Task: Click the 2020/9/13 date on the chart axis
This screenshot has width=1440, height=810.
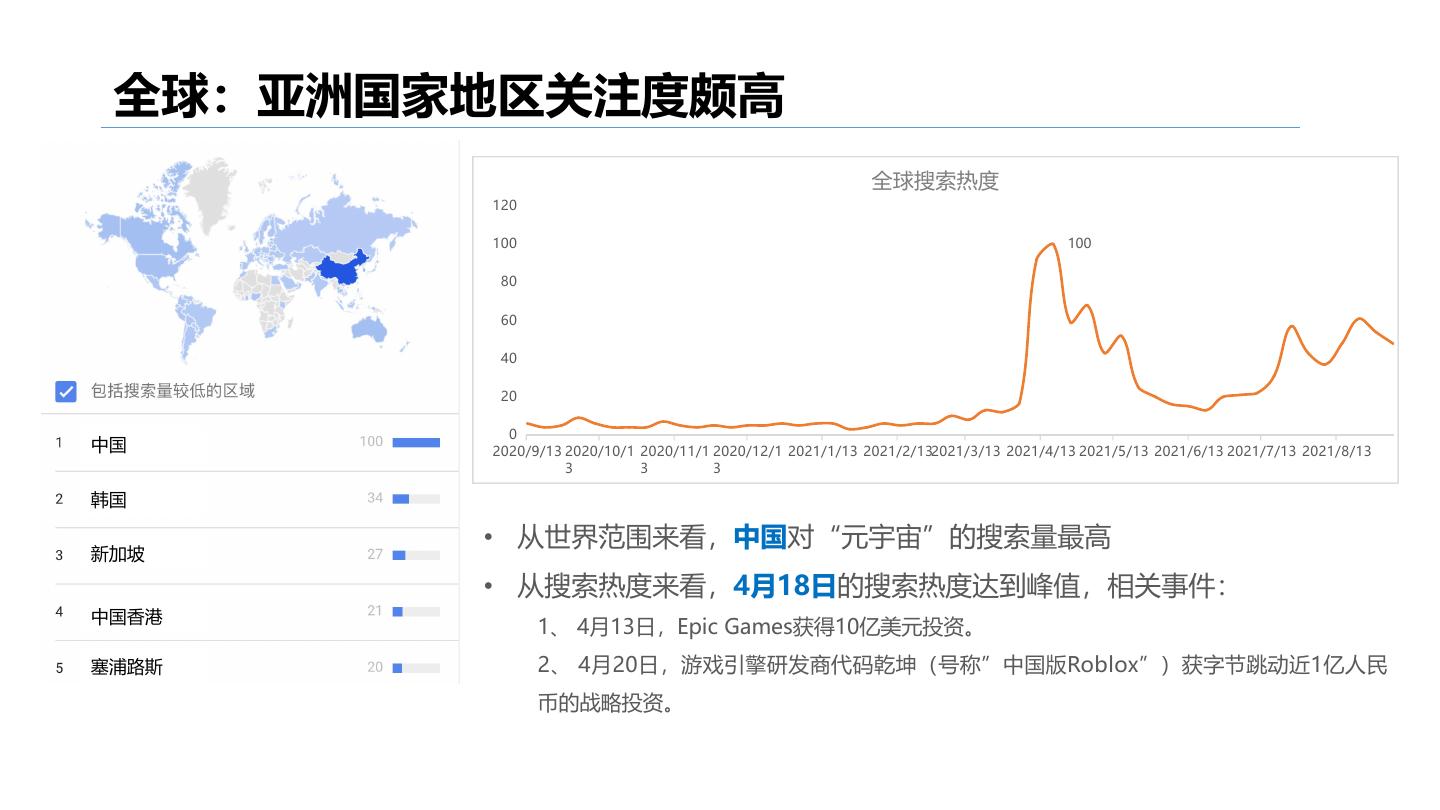Action: [526, 451]
